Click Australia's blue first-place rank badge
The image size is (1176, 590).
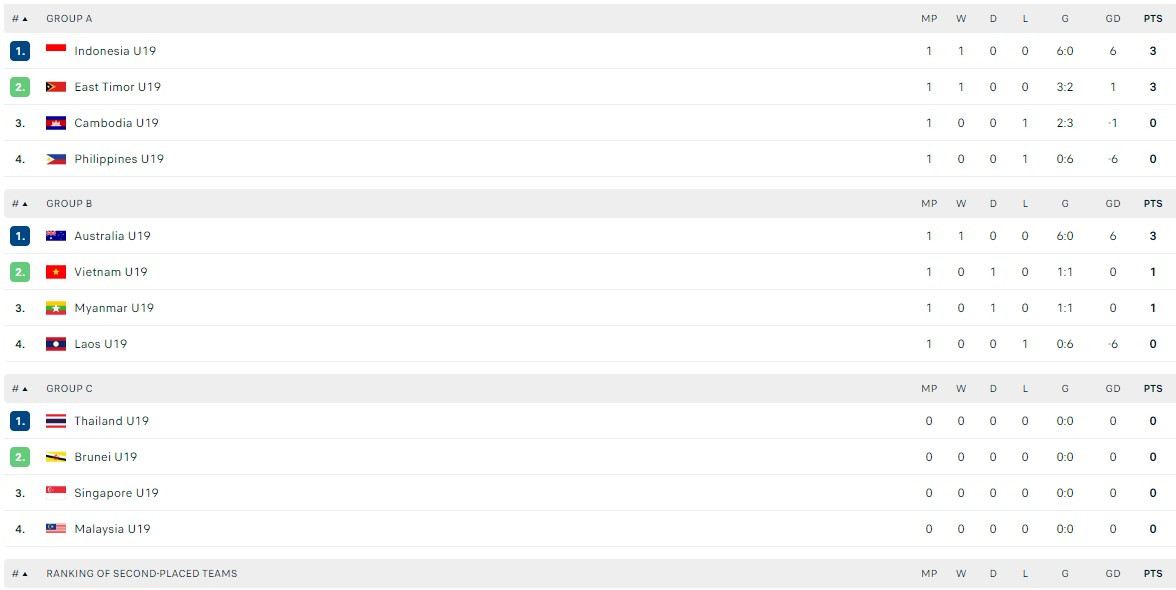pos(20,236)
